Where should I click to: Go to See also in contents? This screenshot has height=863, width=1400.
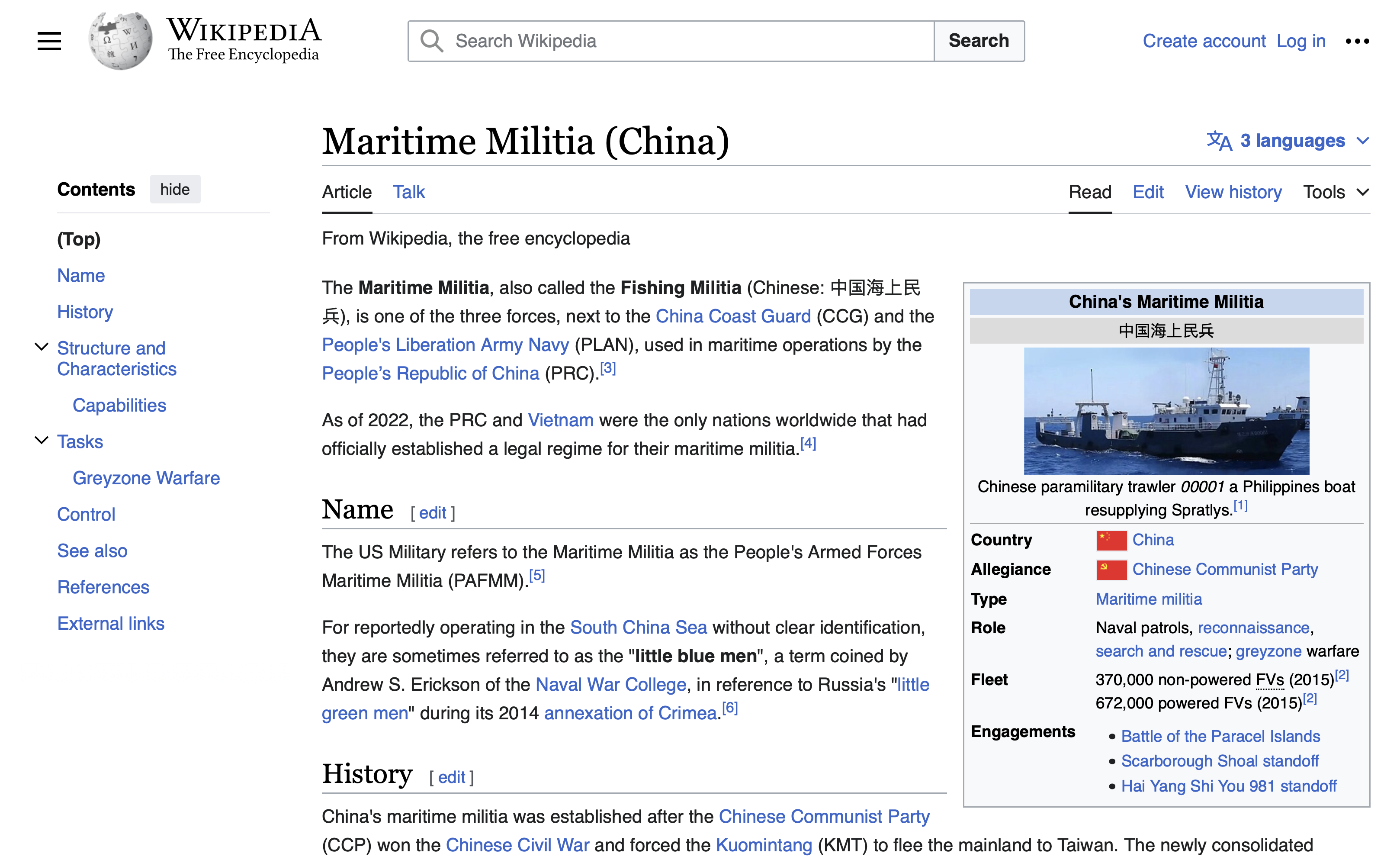(x=93, y=551)
